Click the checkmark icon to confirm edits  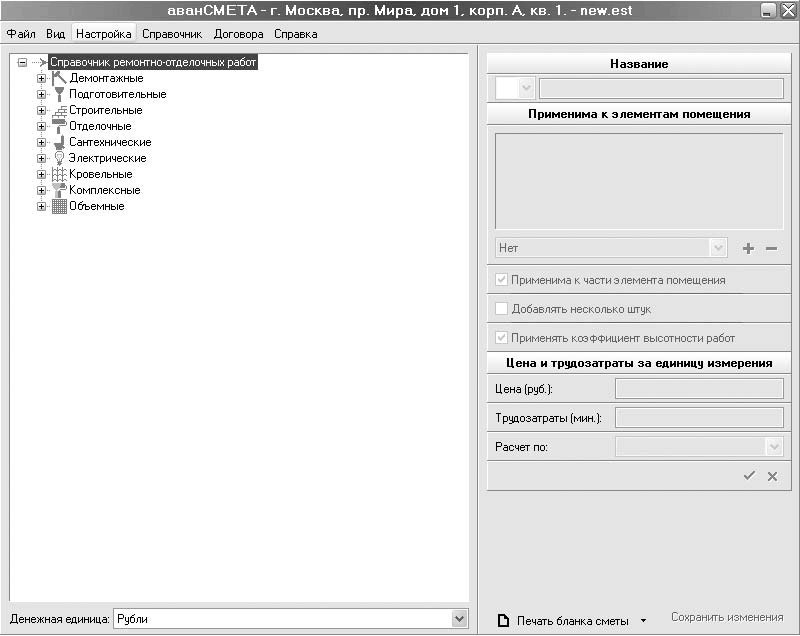point(749,476)
